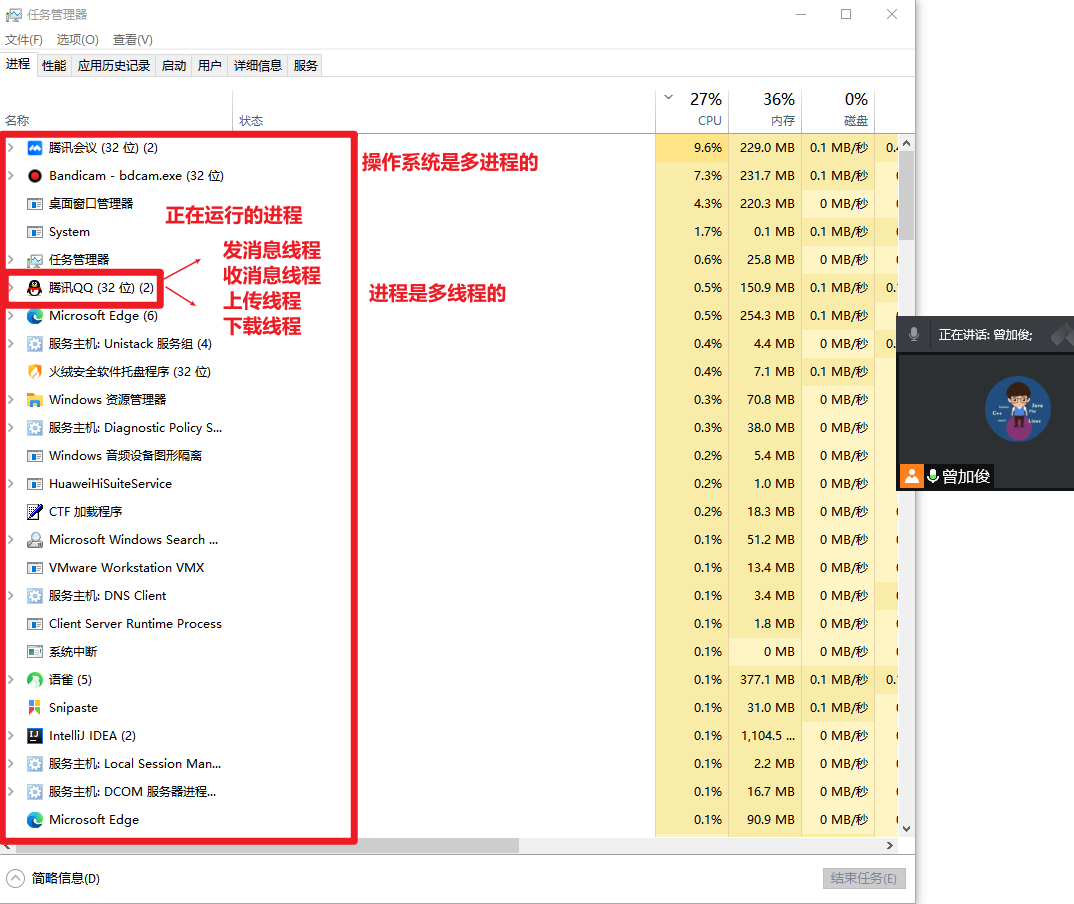Click the 9.6% CPU value for 腾讯会议

click(x=708, y=148)
